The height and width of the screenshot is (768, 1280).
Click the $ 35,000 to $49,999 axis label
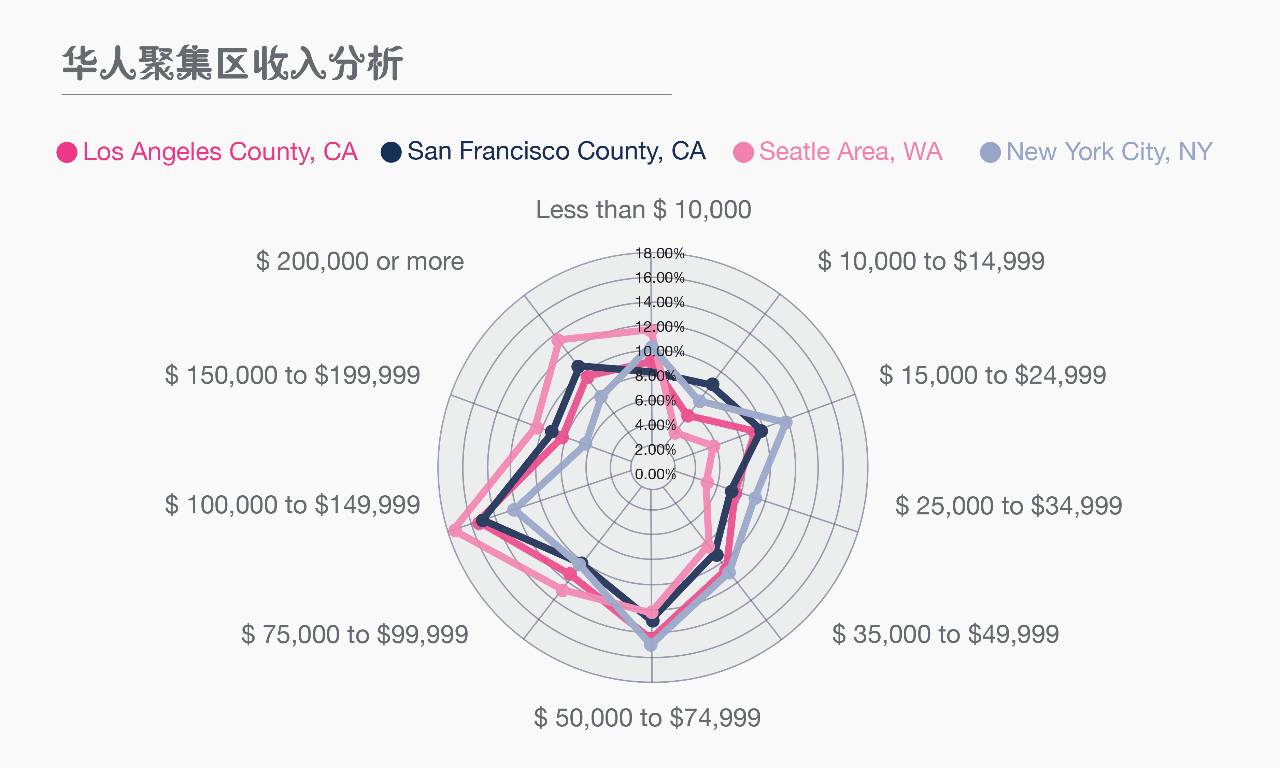pos(945,634)
